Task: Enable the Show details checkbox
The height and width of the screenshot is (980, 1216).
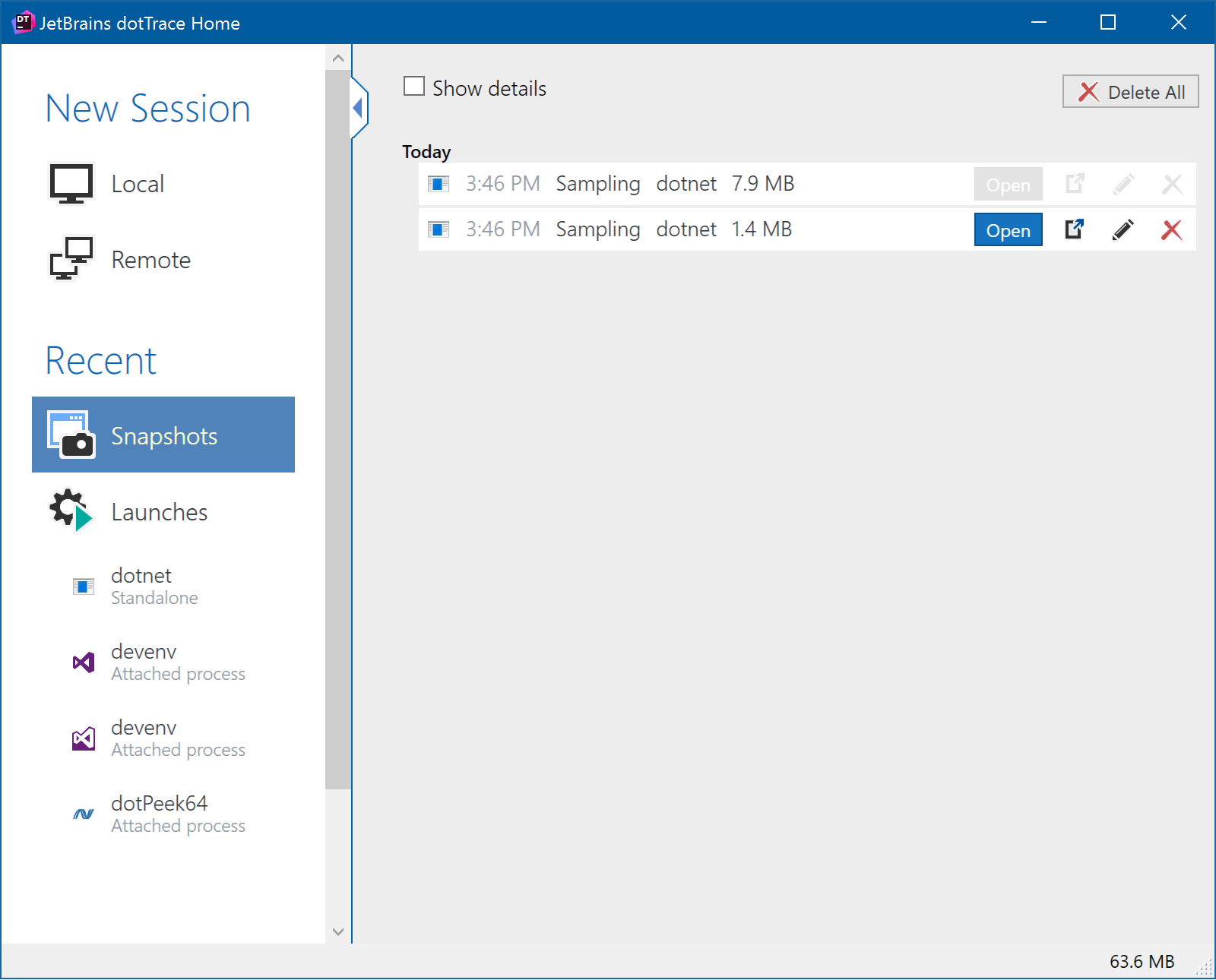Action: 414,86
